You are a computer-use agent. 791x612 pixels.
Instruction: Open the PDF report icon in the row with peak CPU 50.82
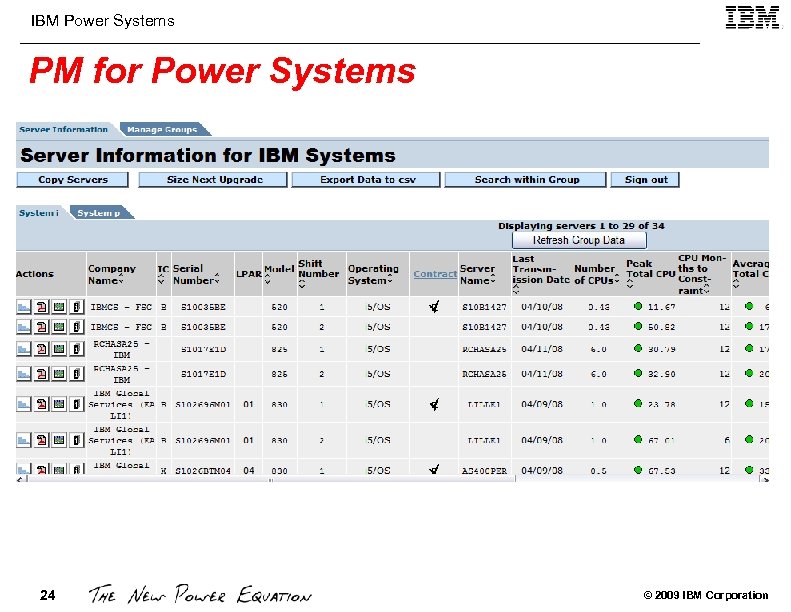pos(42,327)
